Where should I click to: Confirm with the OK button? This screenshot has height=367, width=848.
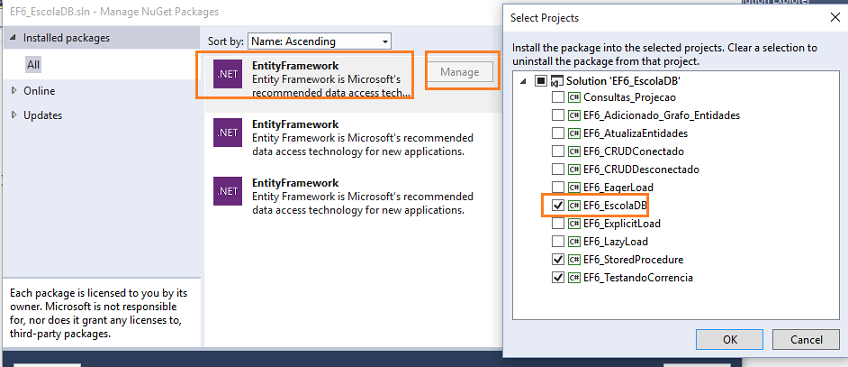[x=730, y=339]
